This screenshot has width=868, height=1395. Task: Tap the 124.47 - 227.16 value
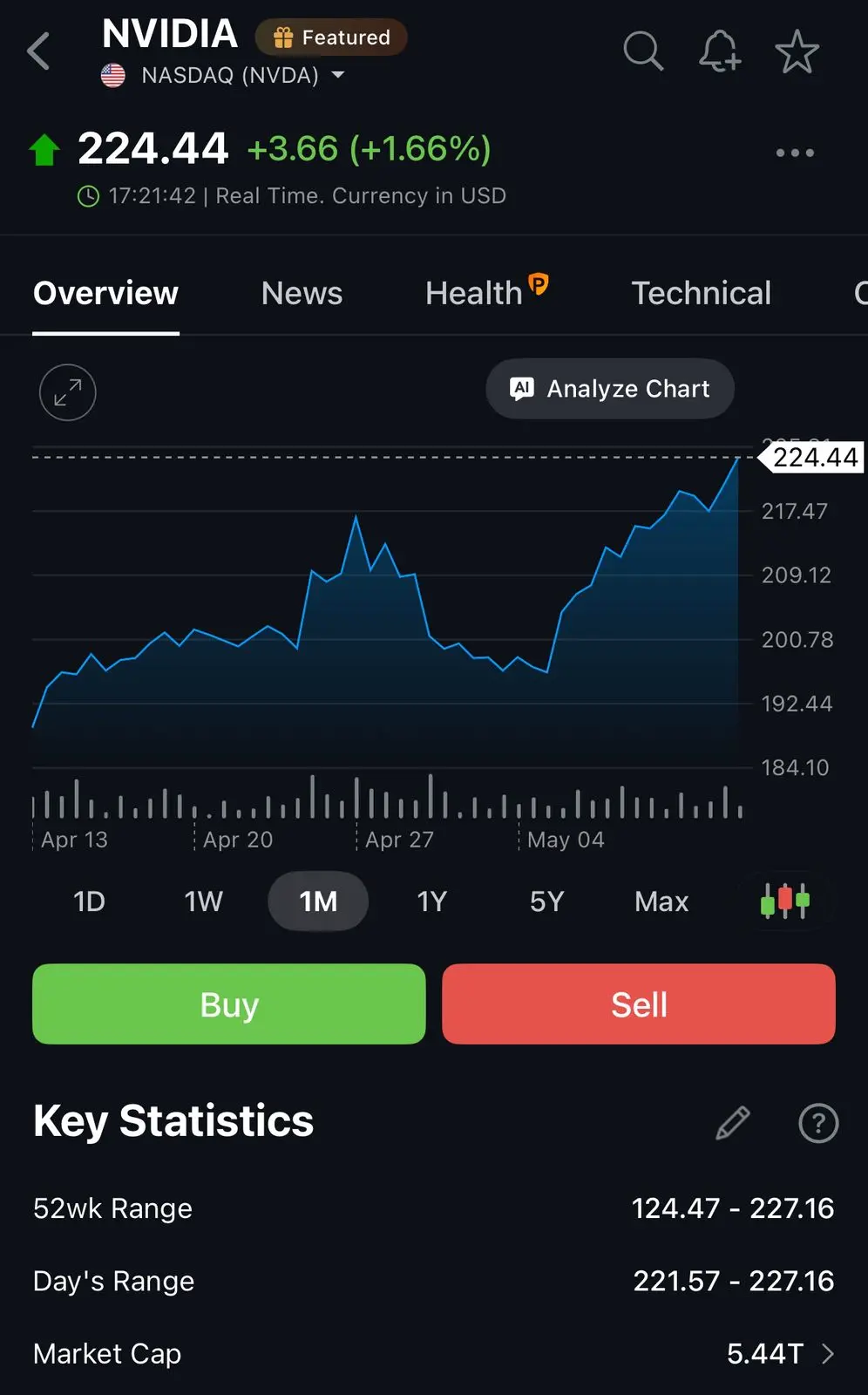[x=733, y=1208]
